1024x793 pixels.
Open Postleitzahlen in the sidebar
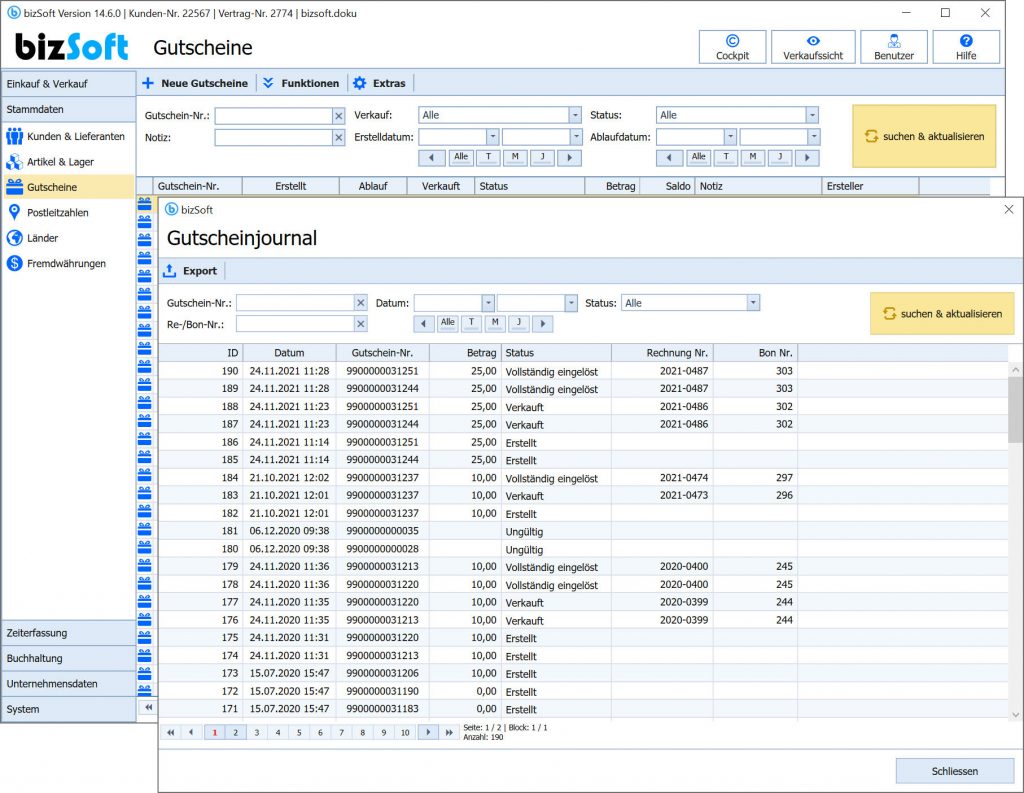(x=67, y=213)
